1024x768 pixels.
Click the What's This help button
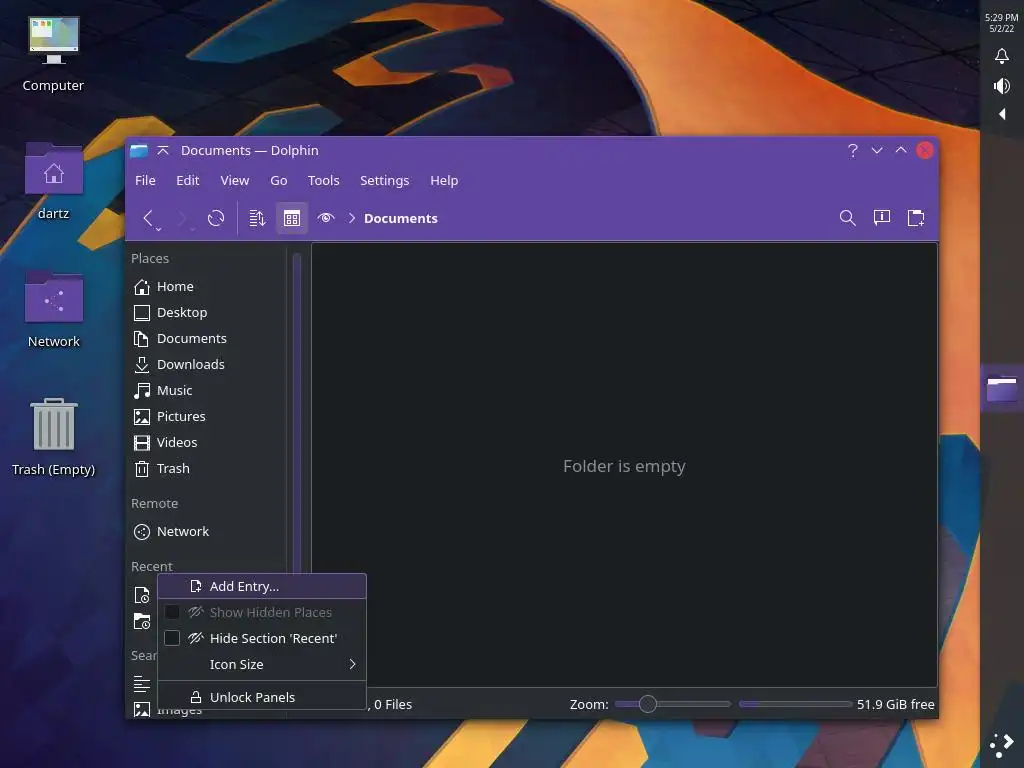(x=852, y=151)
